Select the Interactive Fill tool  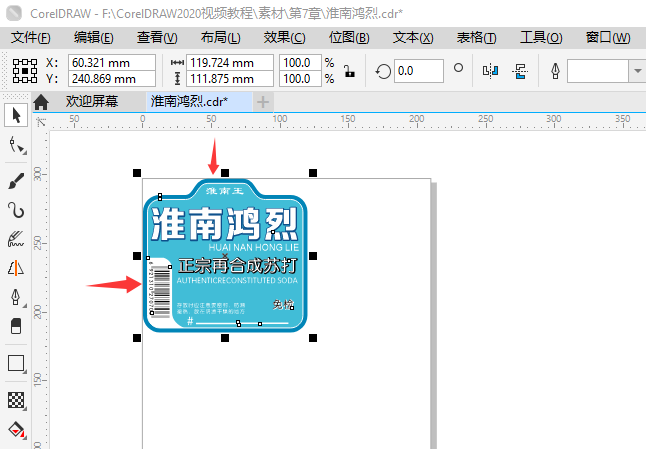pyautogui.click(x=16, y=430)
